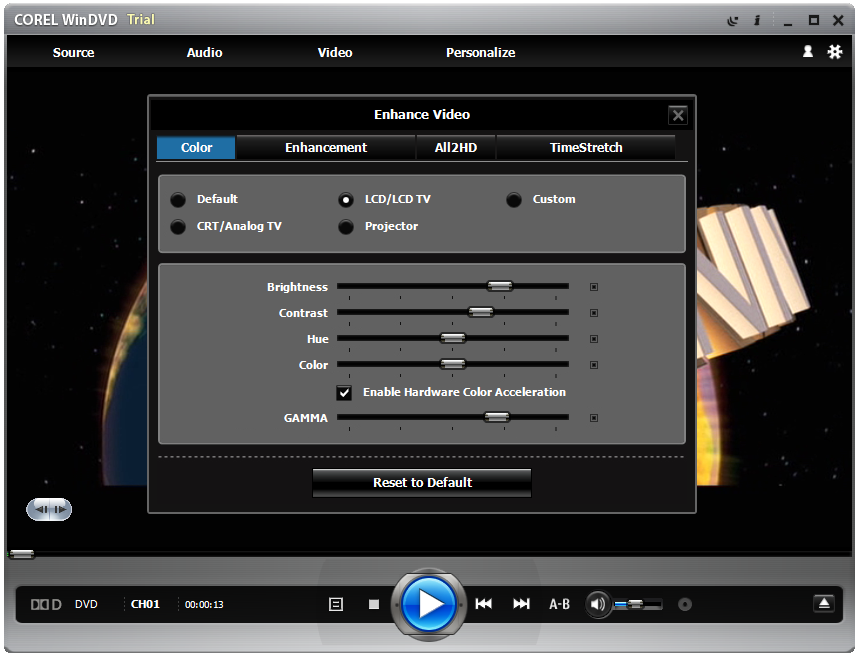Click the Color slider handle
This screenshot has height=655, width=857.
click(x=453, y=364)
